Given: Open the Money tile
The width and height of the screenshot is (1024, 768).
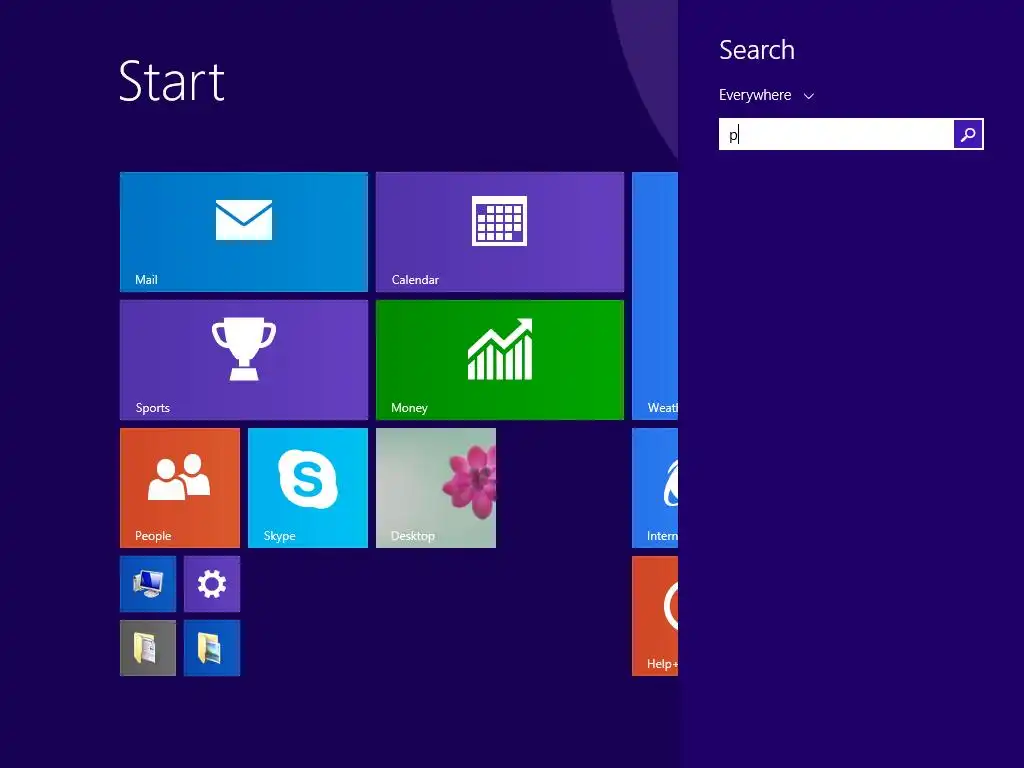Looking at the screenshot, I should pos(500,360).
